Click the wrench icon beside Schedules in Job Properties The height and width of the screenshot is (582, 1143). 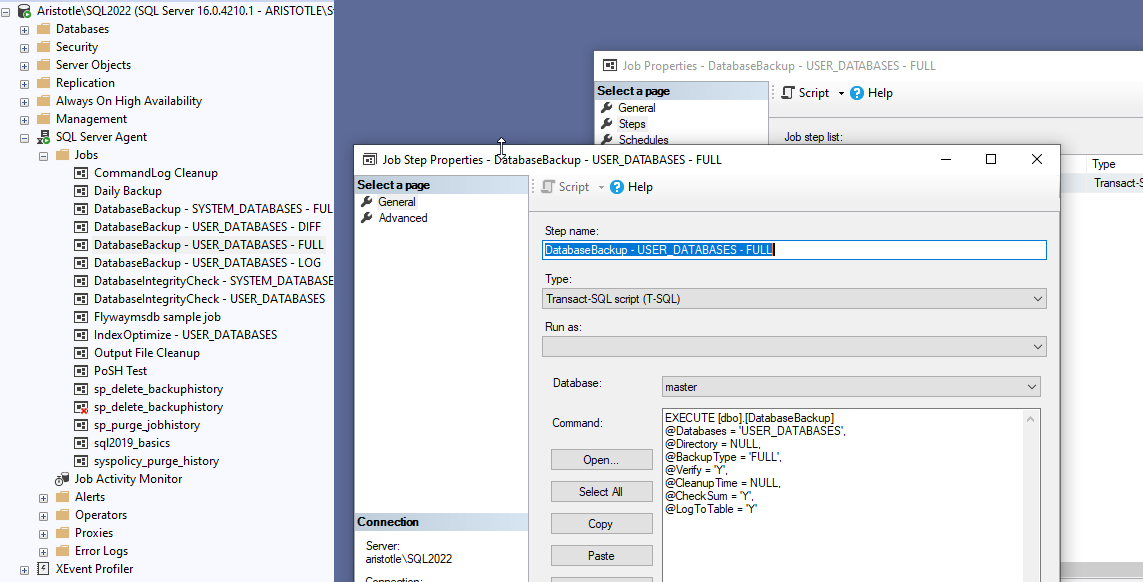tap(606, 139)
